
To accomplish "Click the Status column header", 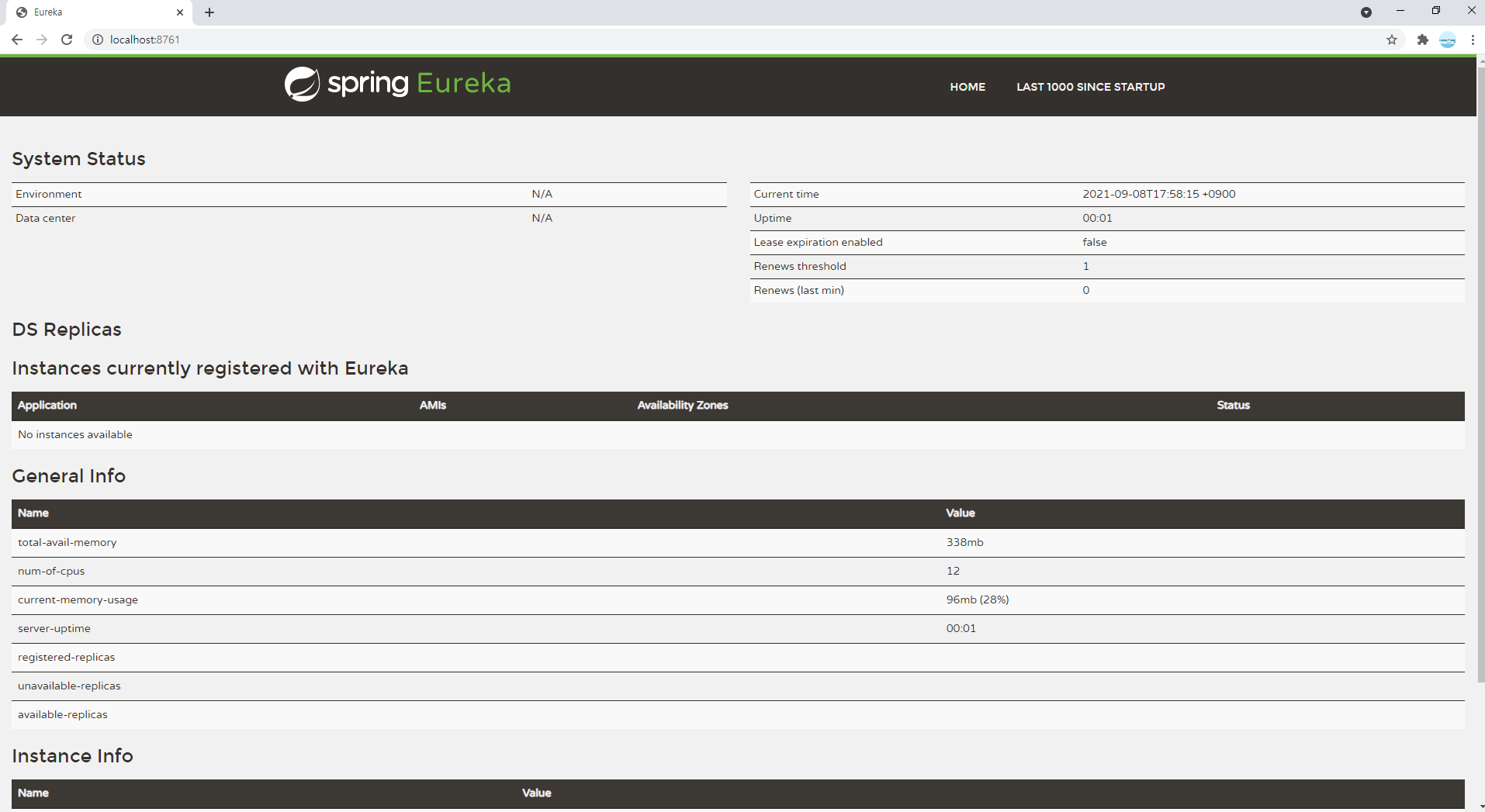I will click(x=1233, y=405).
